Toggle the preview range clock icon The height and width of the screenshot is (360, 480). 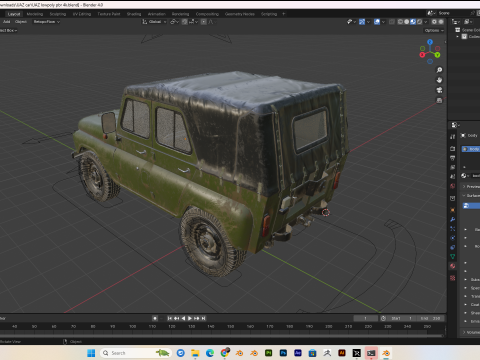click(x=383, y=318)
